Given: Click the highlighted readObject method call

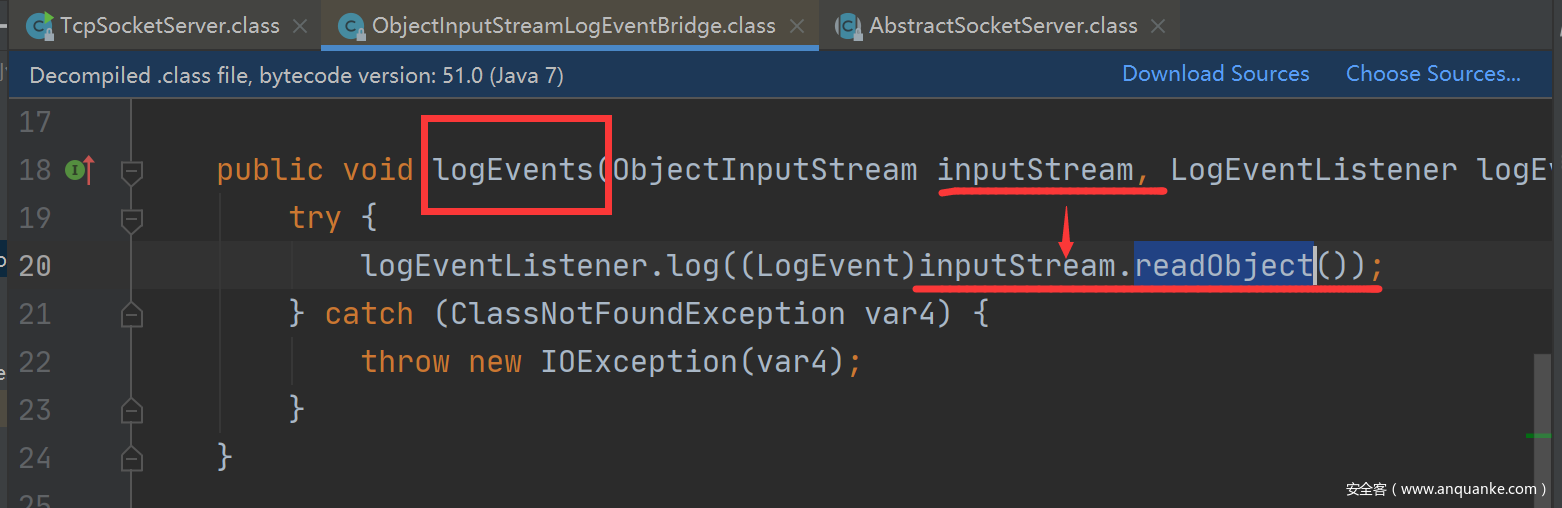Looking at the screenshot, I should 1222,265.
